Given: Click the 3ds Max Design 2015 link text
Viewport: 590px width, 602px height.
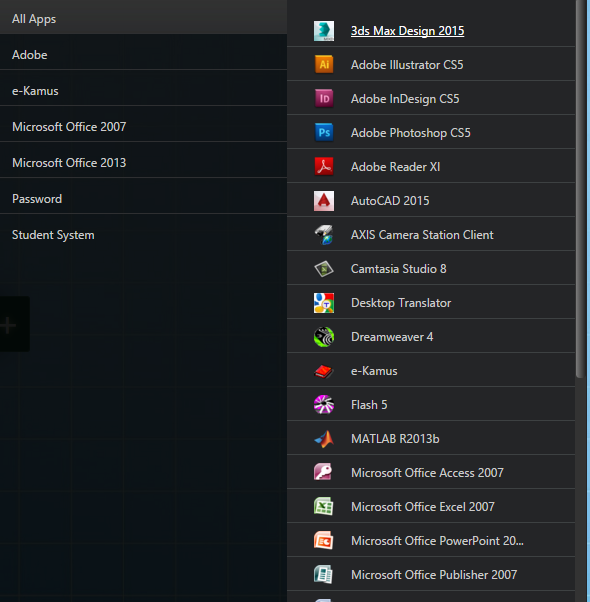Looking at the screenshot, I should (407, 31).
